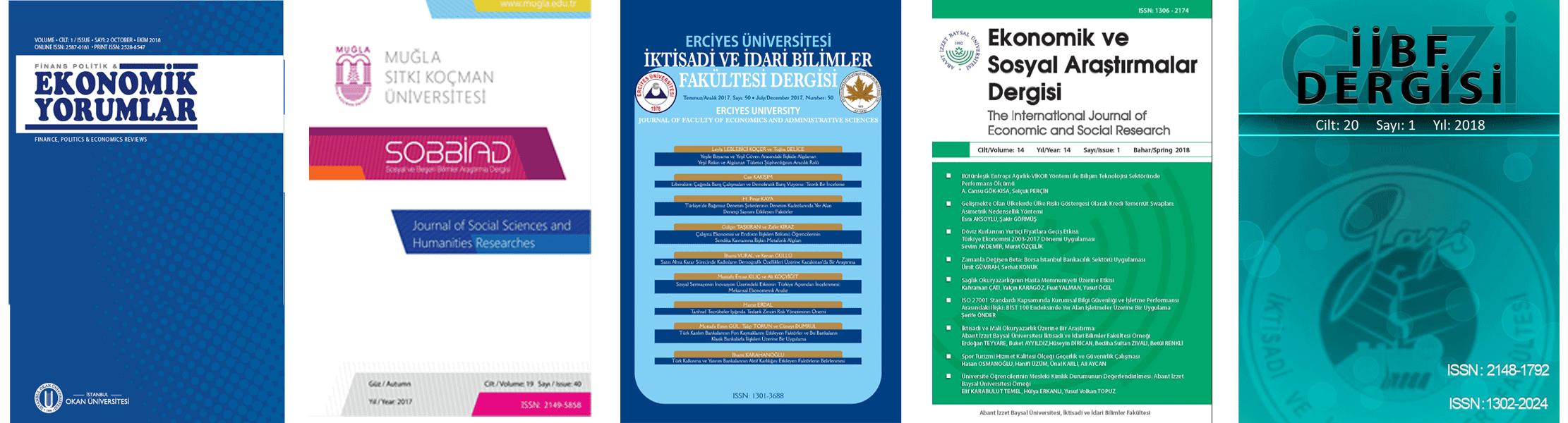This screenshot has width=1568, height=423.
Task: Click the 'Sayı/Issue: 1' label
Action: click(x=1102, y=150)
